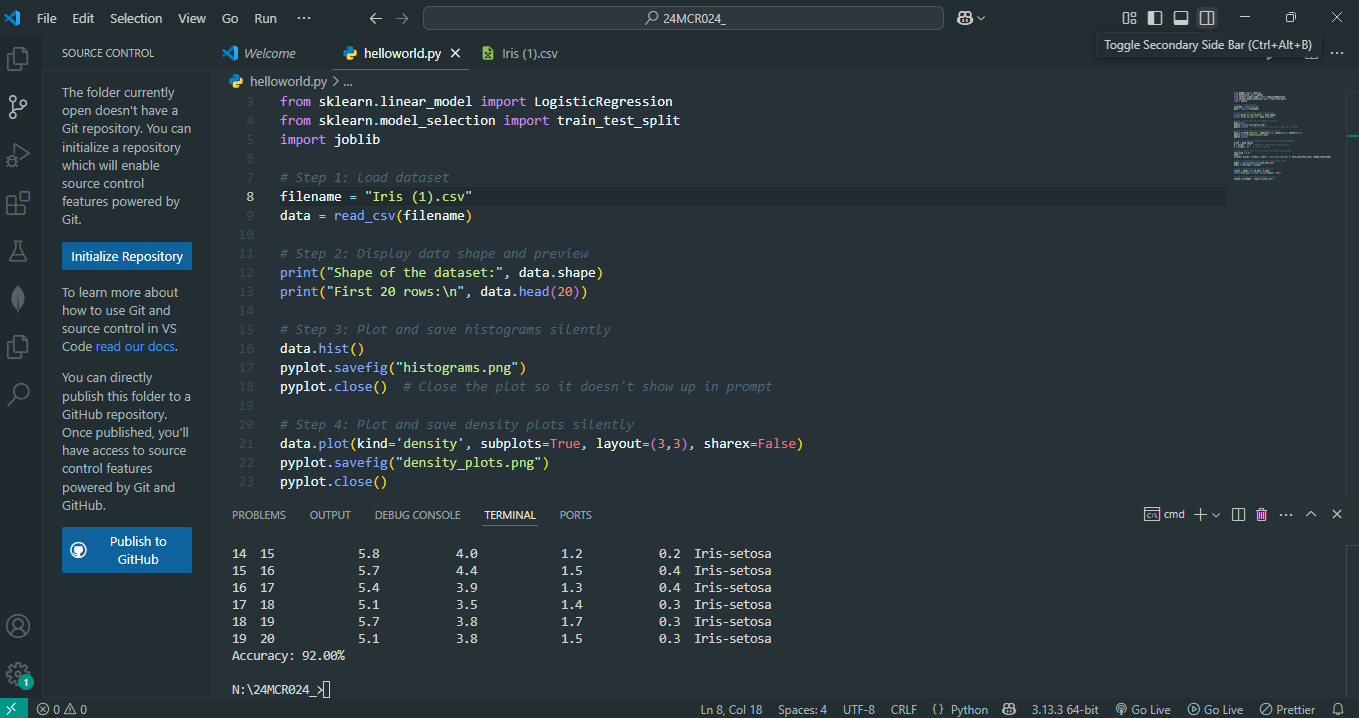
Task: Open the Run menu
Action: click(x=265, y=18)
